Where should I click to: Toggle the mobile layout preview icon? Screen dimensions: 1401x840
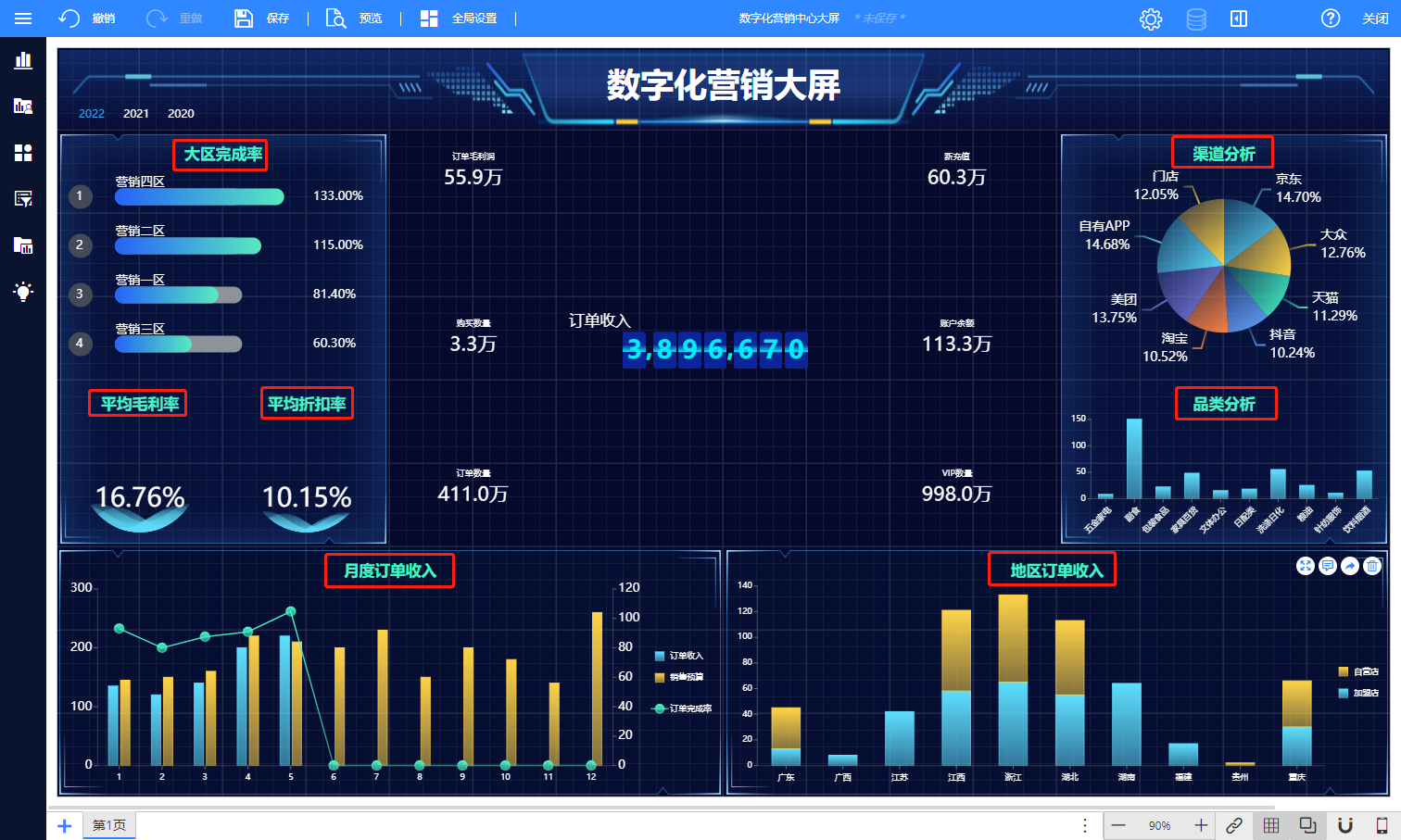click(1382, 825)
